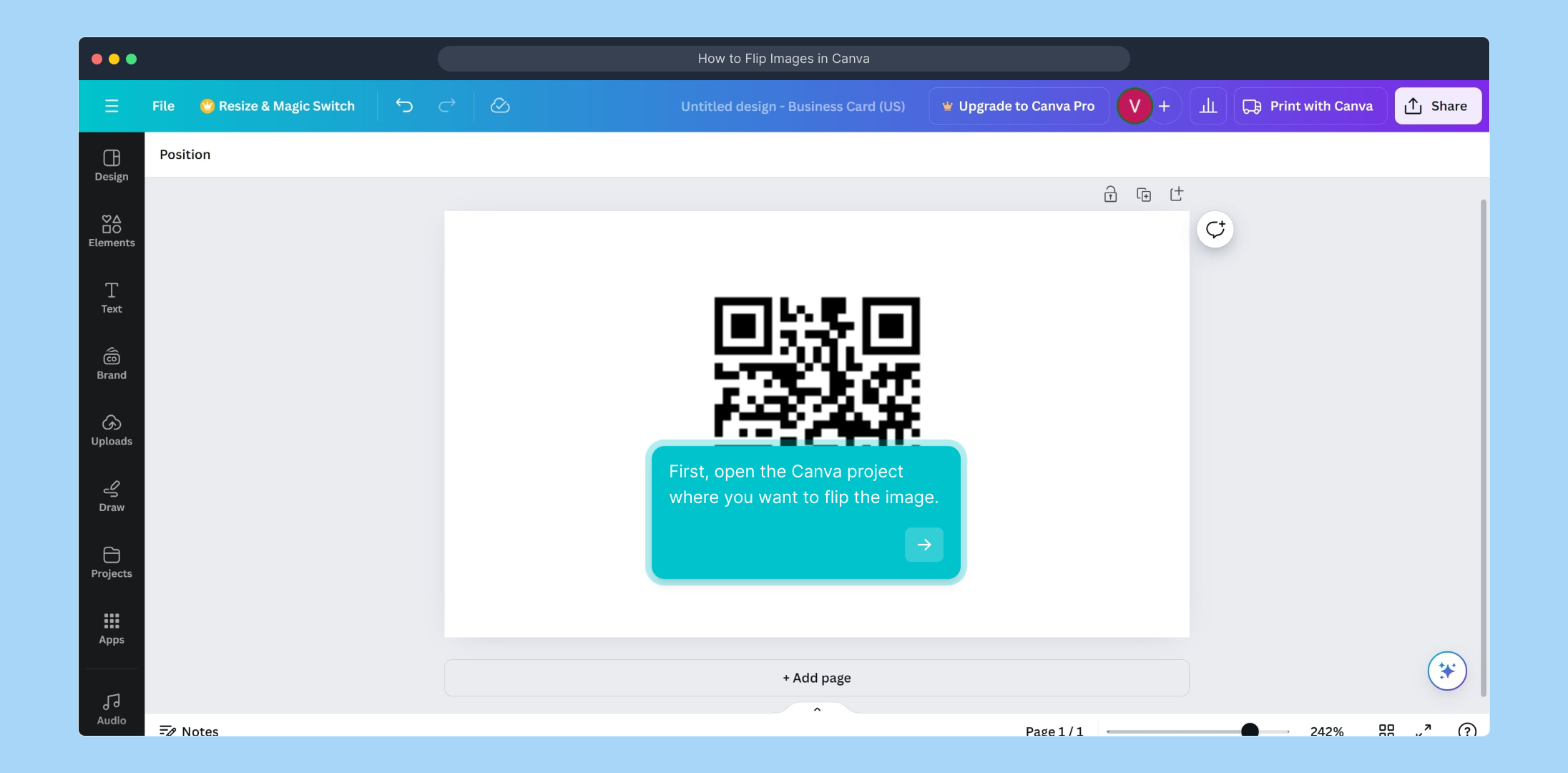Viewport: 1568px width, 773px height.
Task: Open the Uploads sidebar tab
Action: (x=112, y=430)
